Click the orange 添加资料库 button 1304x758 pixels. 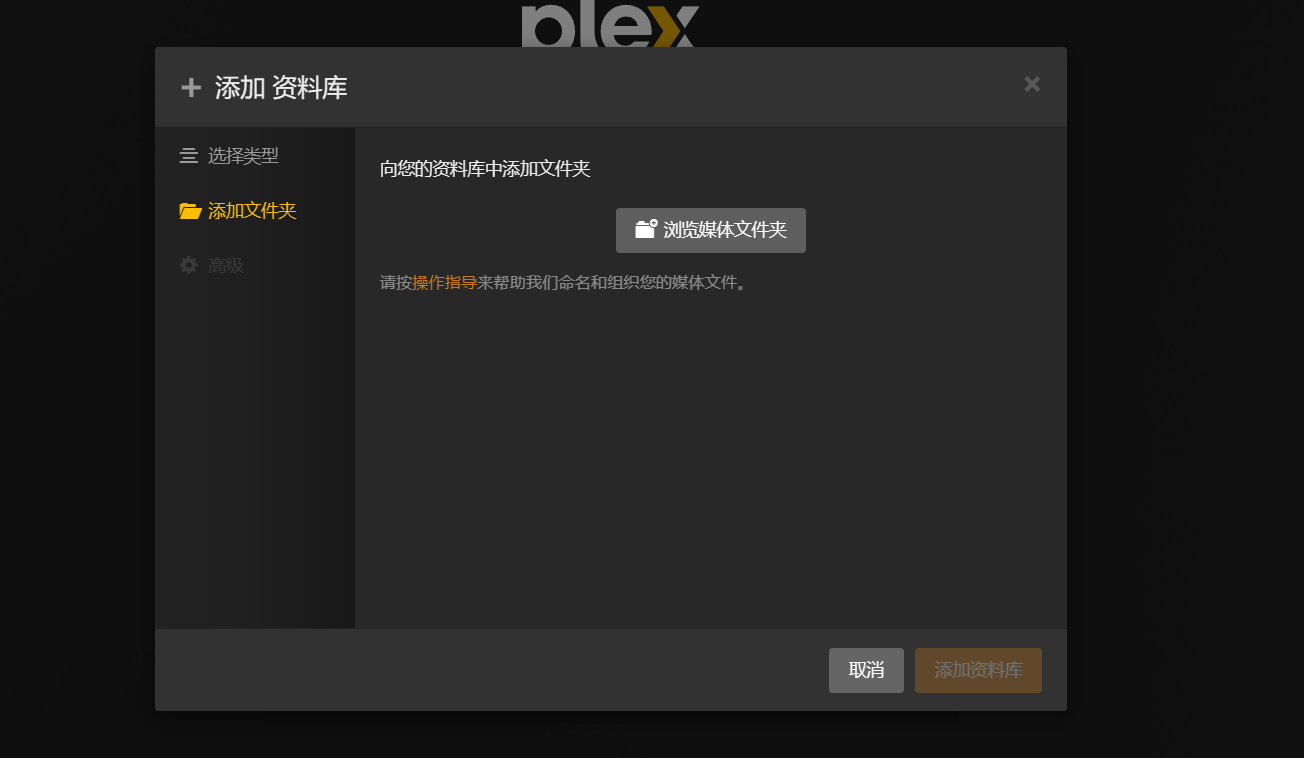978,670
